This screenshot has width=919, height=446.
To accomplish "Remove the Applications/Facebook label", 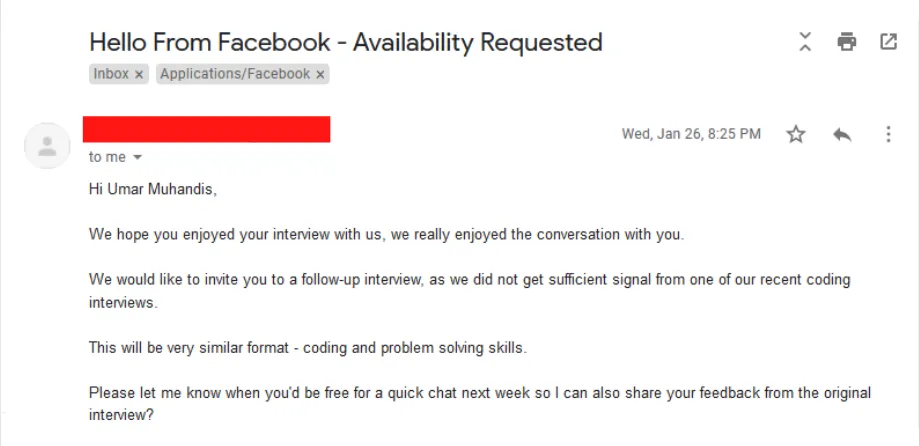I will [320, 74].
